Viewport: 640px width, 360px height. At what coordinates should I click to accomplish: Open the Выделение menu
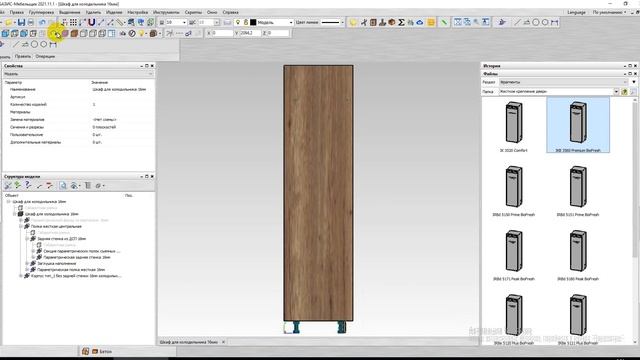[x=69, y=12]
